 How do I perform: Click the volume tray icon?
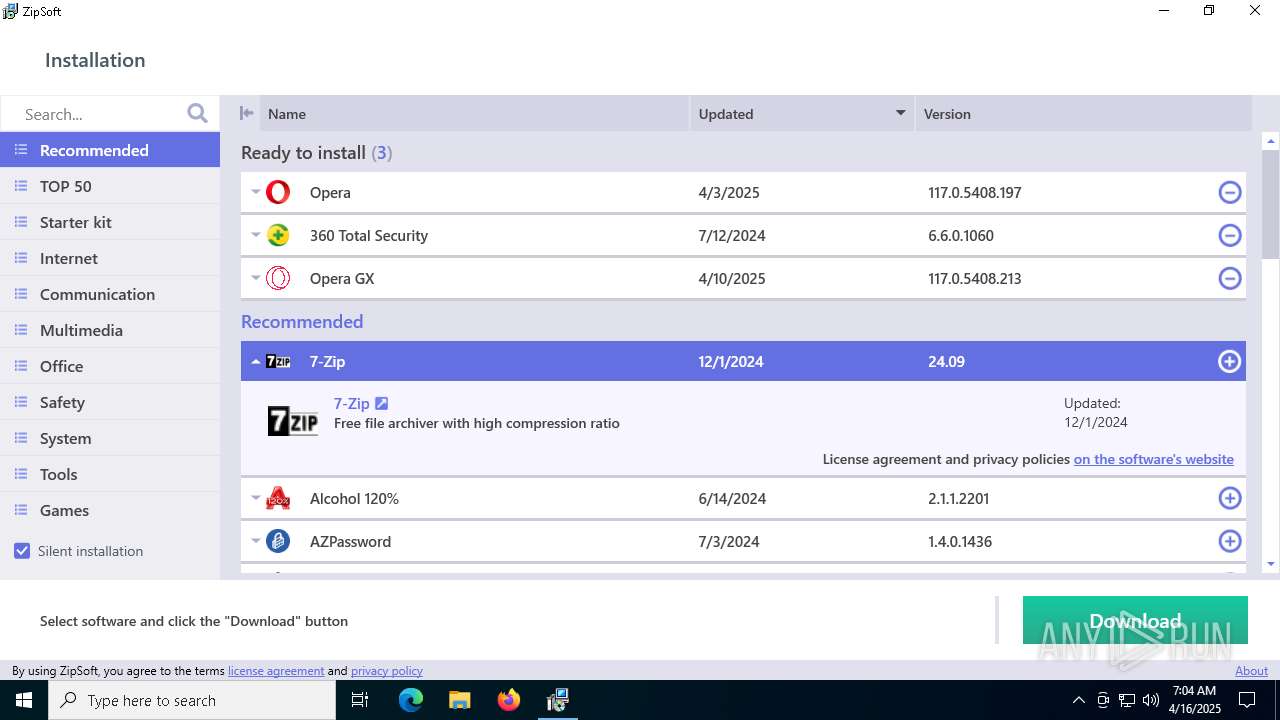click(1151, 700)
